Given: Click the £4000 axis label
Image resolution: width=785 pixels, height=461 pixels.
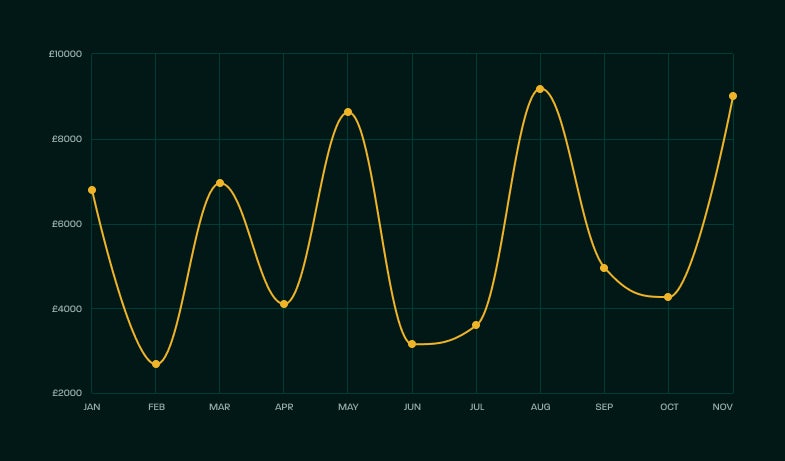Looking at the screenshot, I should click(x=67, y=309).
